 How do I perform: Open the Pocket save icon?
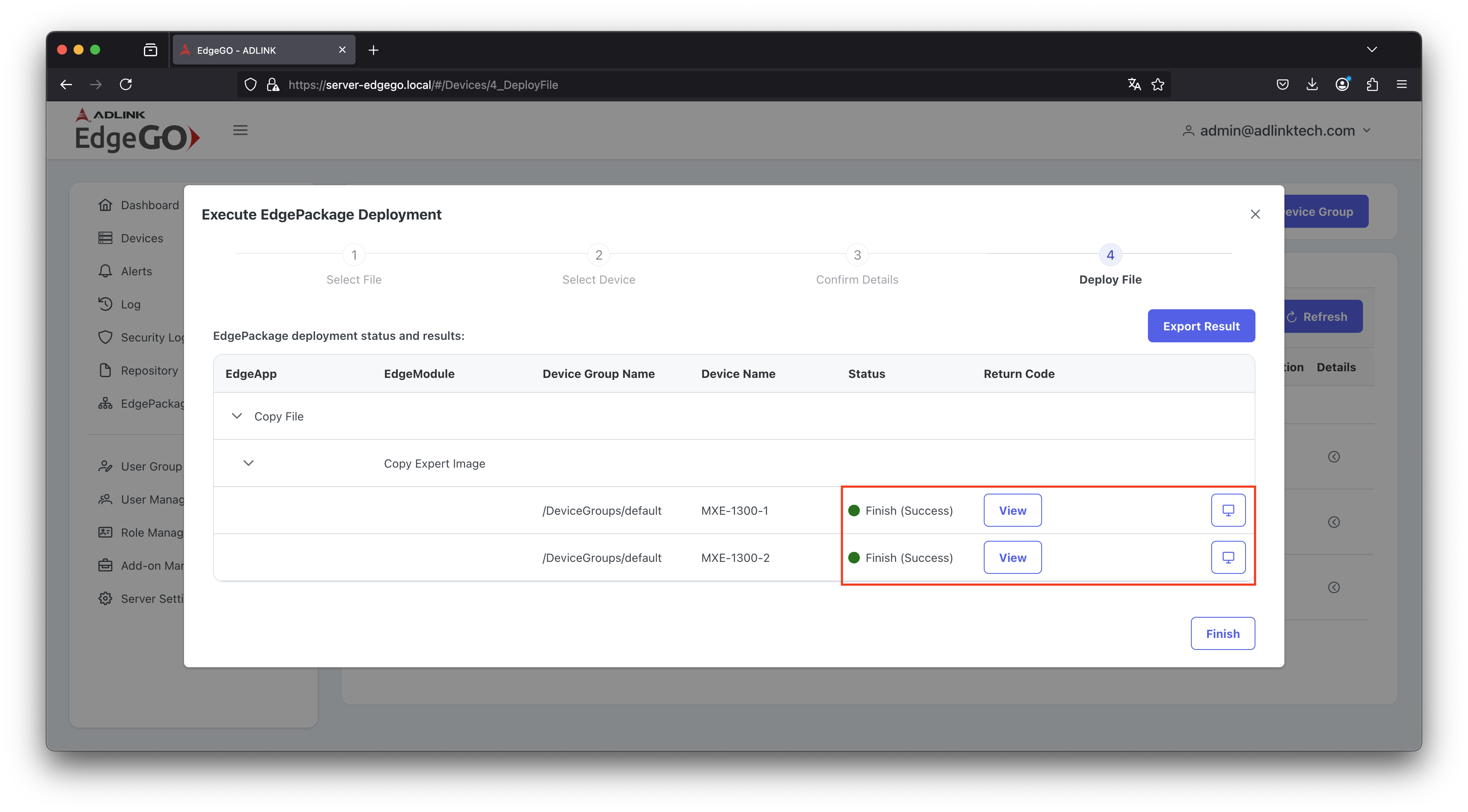[x=1282, y=84]
